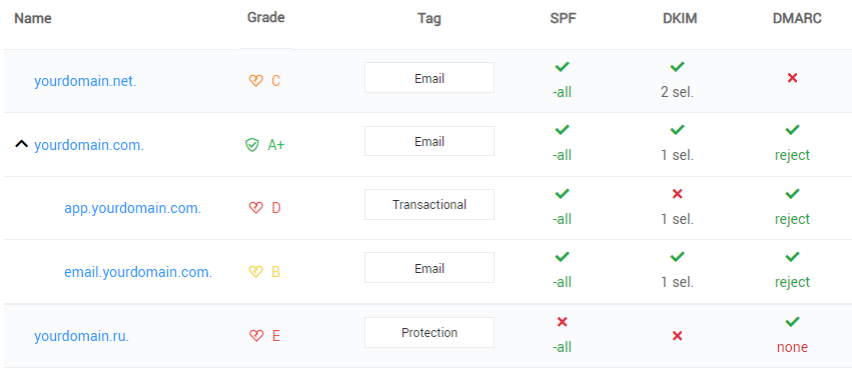Click the broken heart icon for grade E
The image size is (852, 372).
tap(255, 336)
